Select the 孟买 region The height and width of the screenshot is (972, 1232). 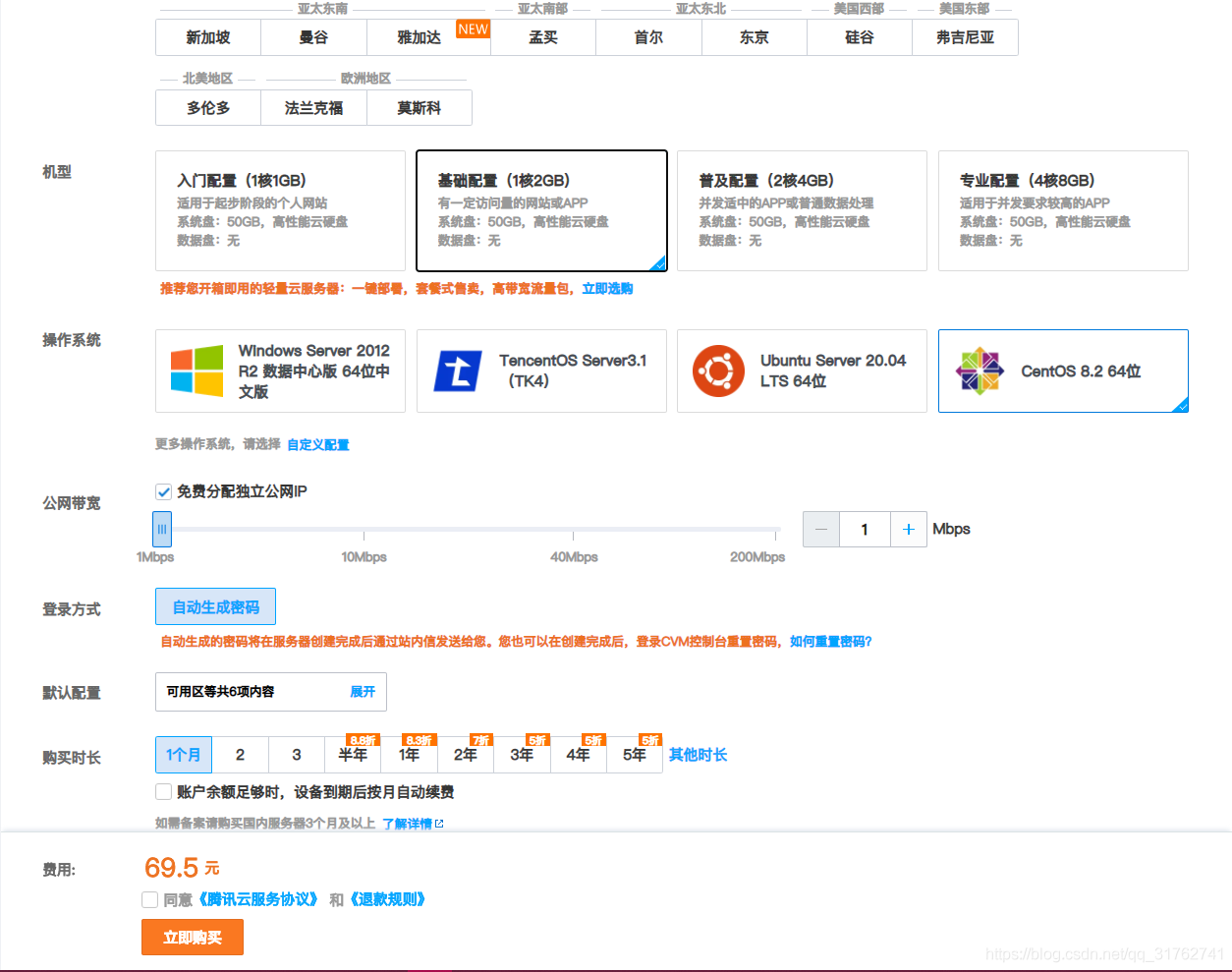543,37
